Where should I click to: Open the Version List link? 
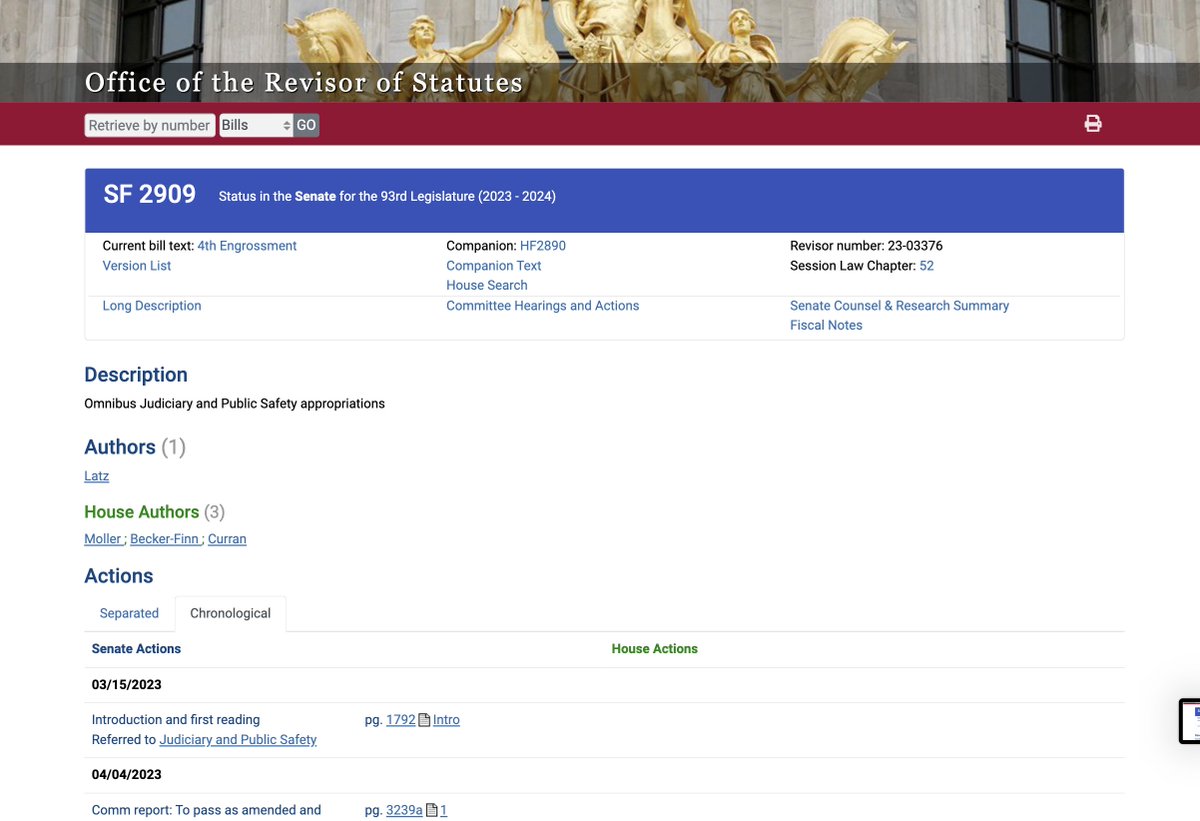pos(137,266)
